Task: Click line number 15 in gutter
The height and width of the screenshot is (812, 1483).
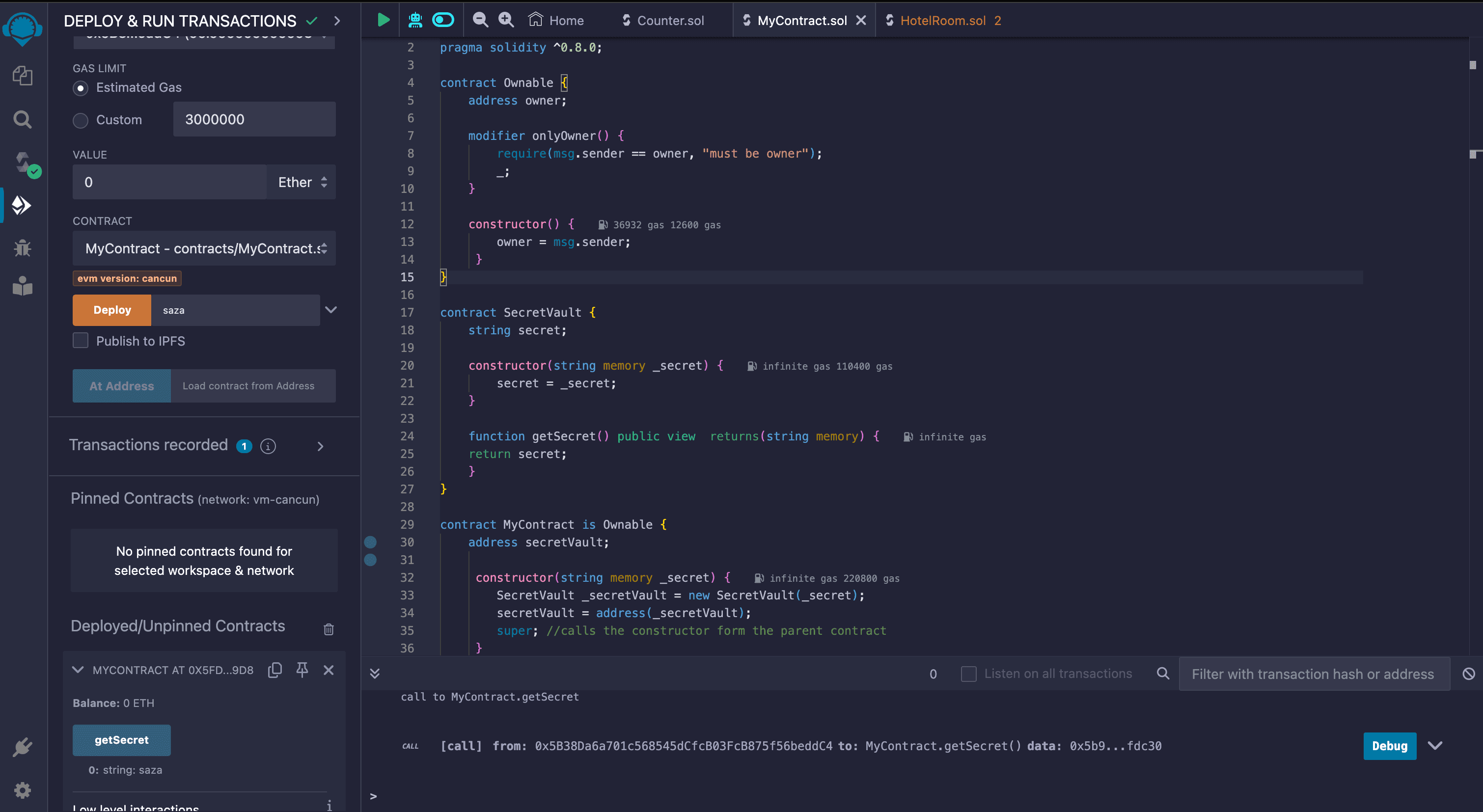Action: pos(407,277)
